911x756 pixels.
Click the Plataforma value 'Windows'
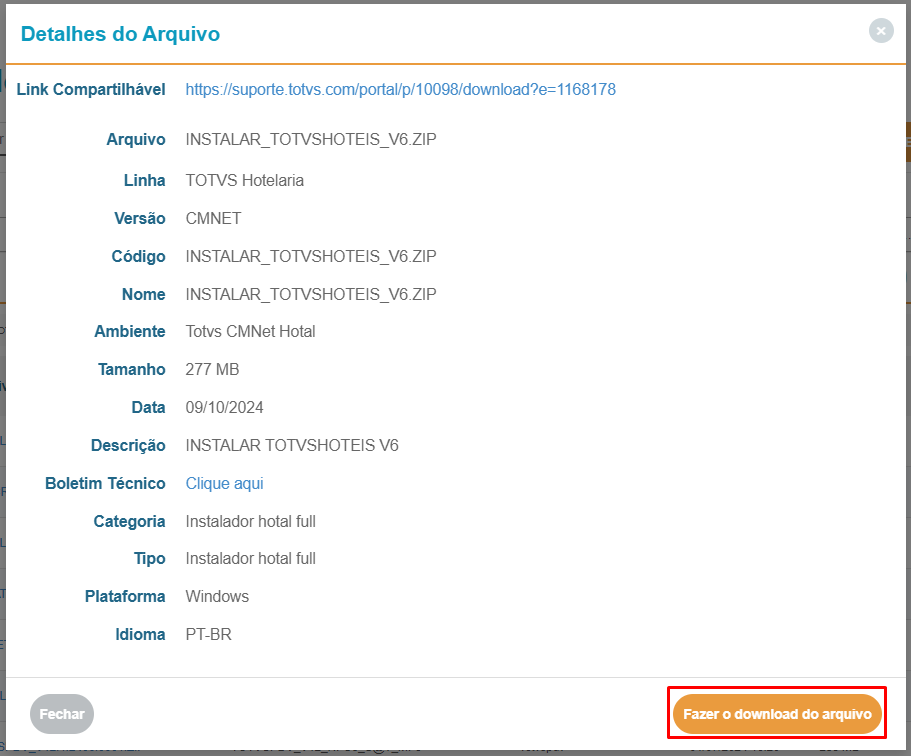[x=217, y=597]
